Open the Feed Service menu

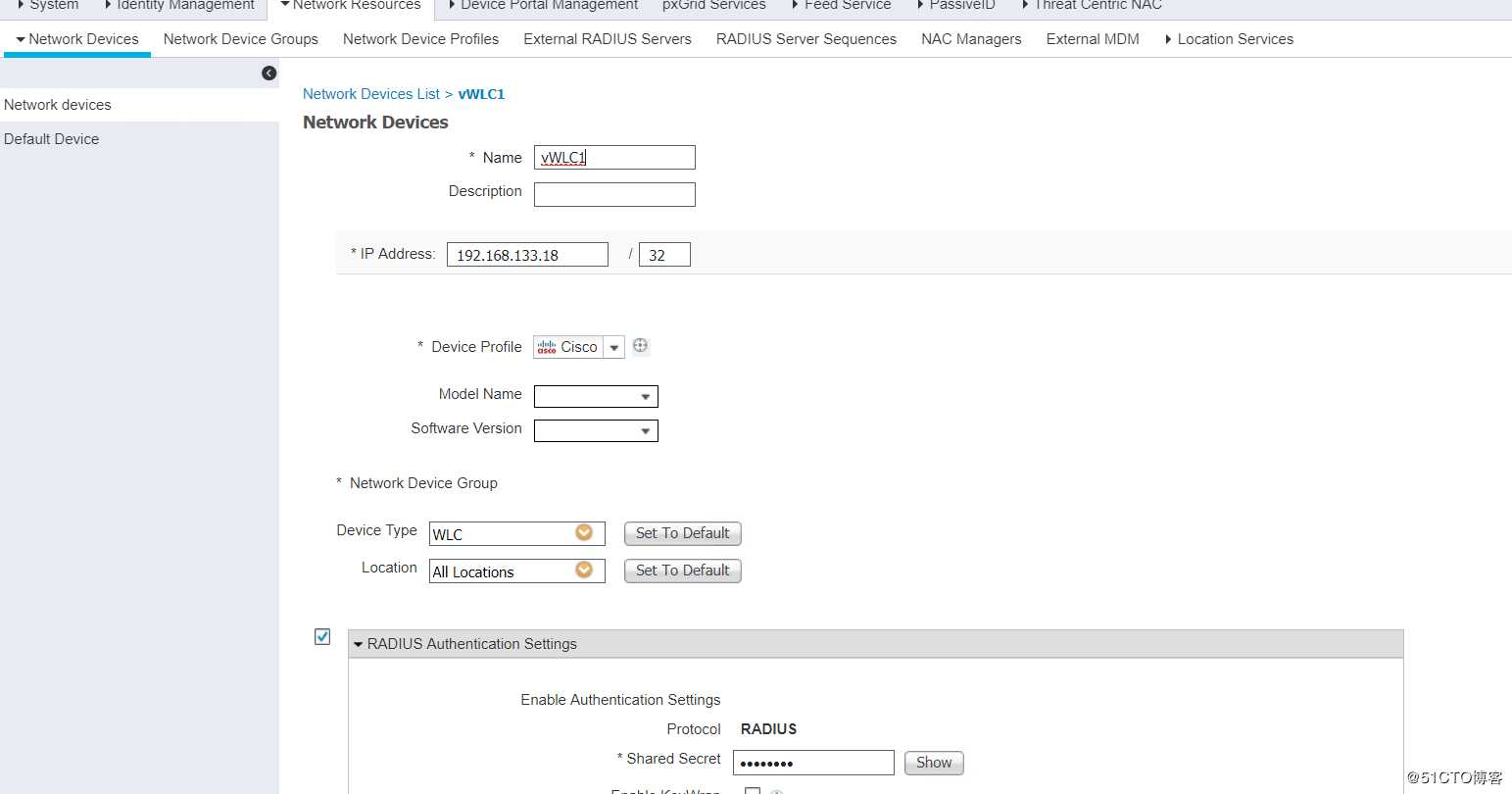(842, 6)
